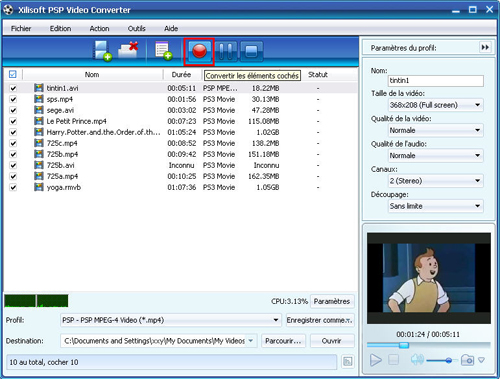Open the Destination path dropdown
This screenshot has width=500, height=379.
click(251, 341)
